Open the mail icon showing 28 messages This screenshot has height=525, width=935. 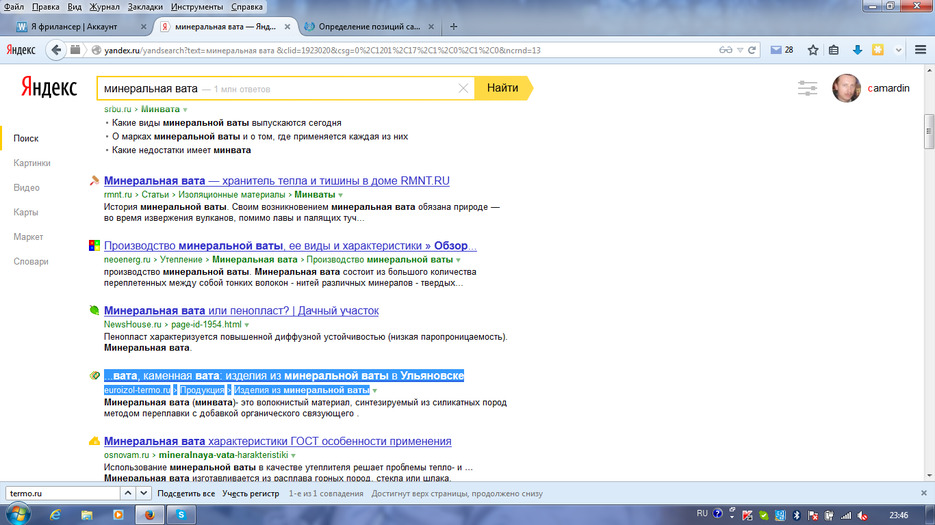[x=782, y=50]
